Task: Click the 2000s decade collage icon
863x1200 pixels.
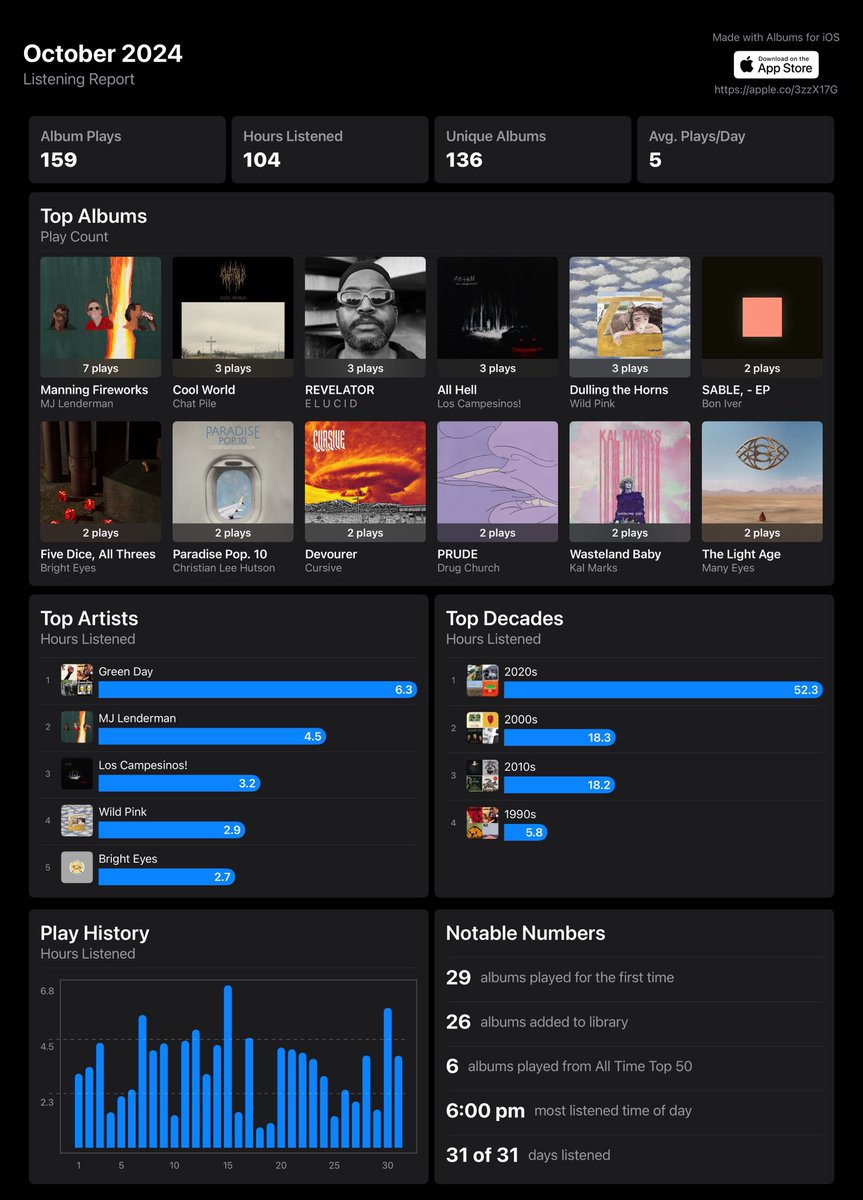Action: click(x=482, y=727)
